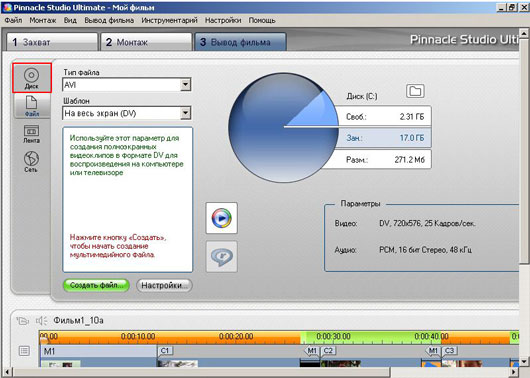The width and height of the screenshot is (530, 378).
Task: Select the C1 chapter marker
Action: coord(165,351)
